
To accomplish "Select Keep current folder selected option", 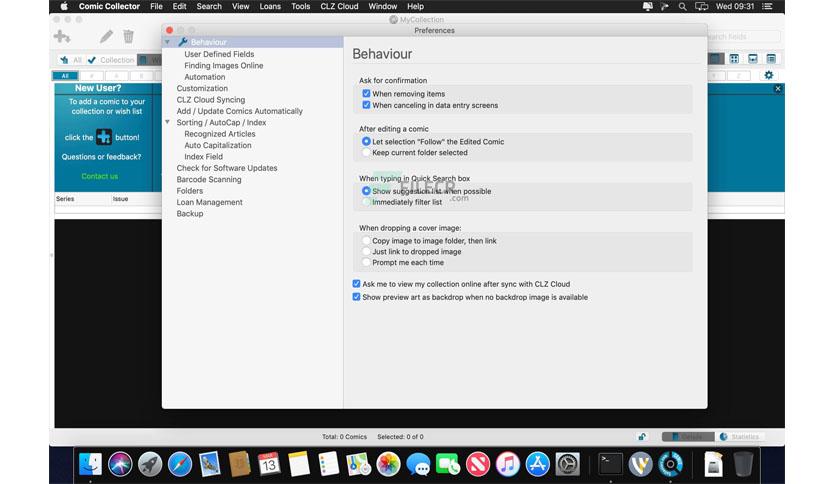I will pos(366,152).
